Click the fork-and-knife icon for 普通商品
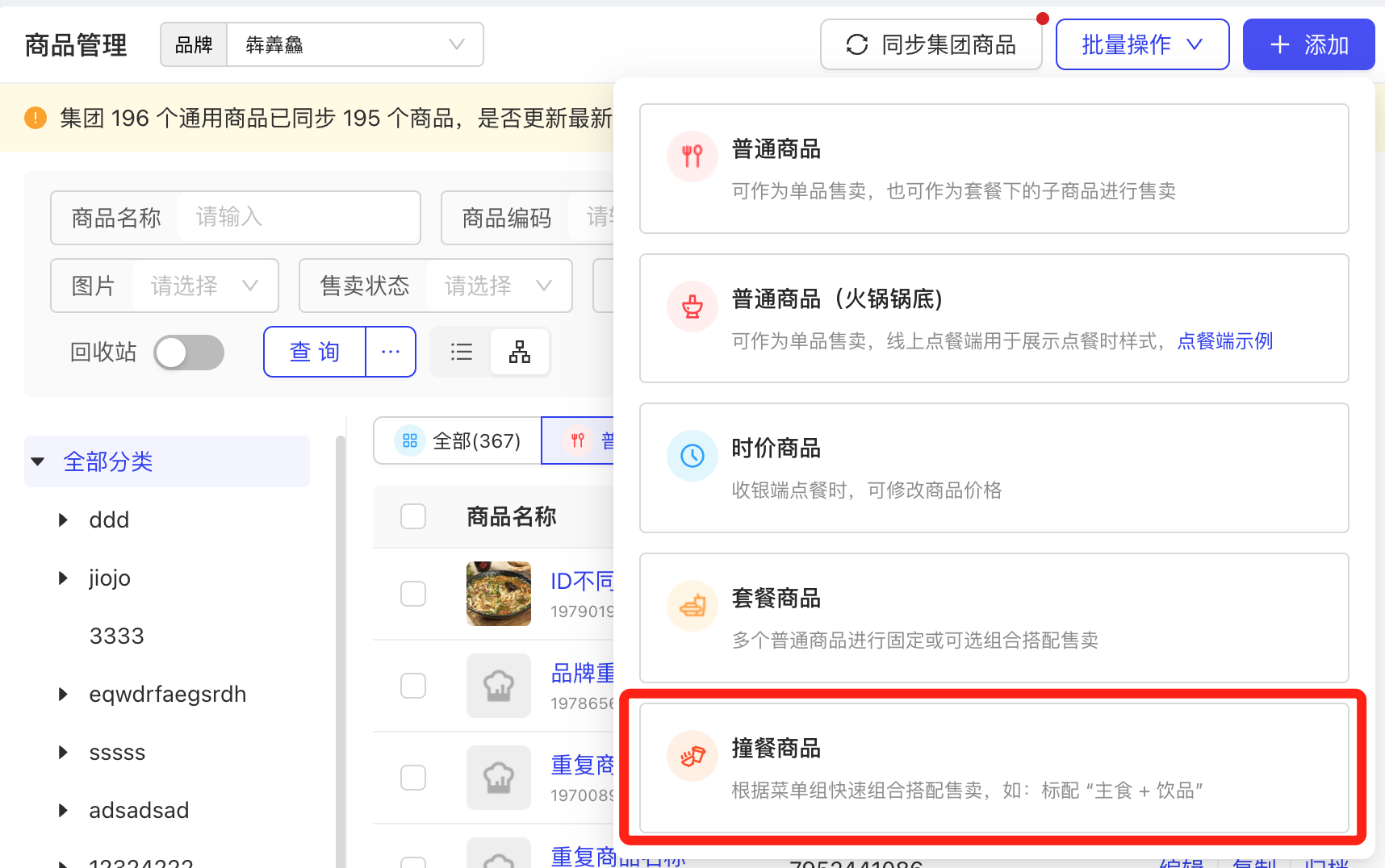Image resolution: width=1385 pixels, height=868 pixels. click(692, 156)
